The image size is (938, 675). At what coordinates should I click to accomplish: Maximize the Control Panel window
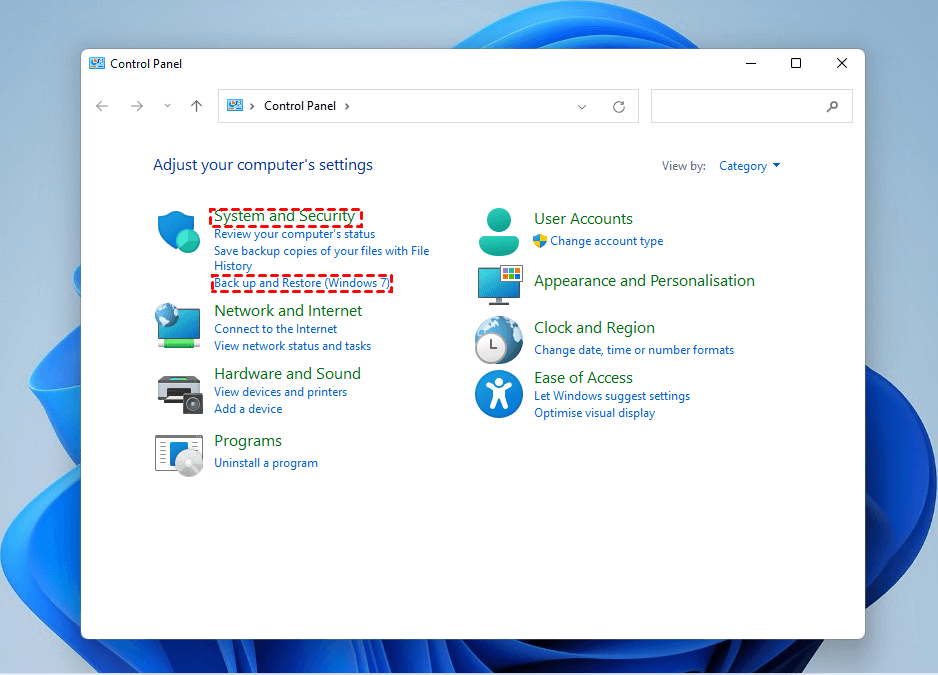coord(796,63)
